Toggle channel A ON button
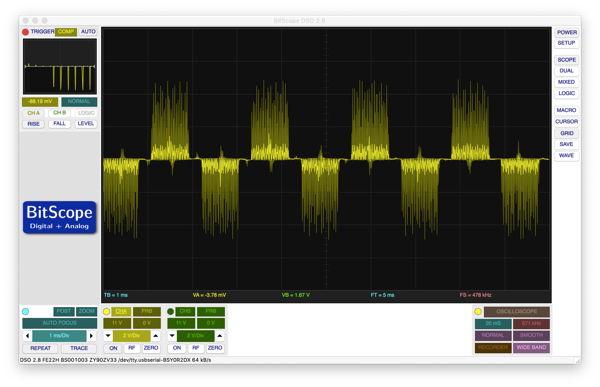The image size is (600, 387). (x=113, y=348)
